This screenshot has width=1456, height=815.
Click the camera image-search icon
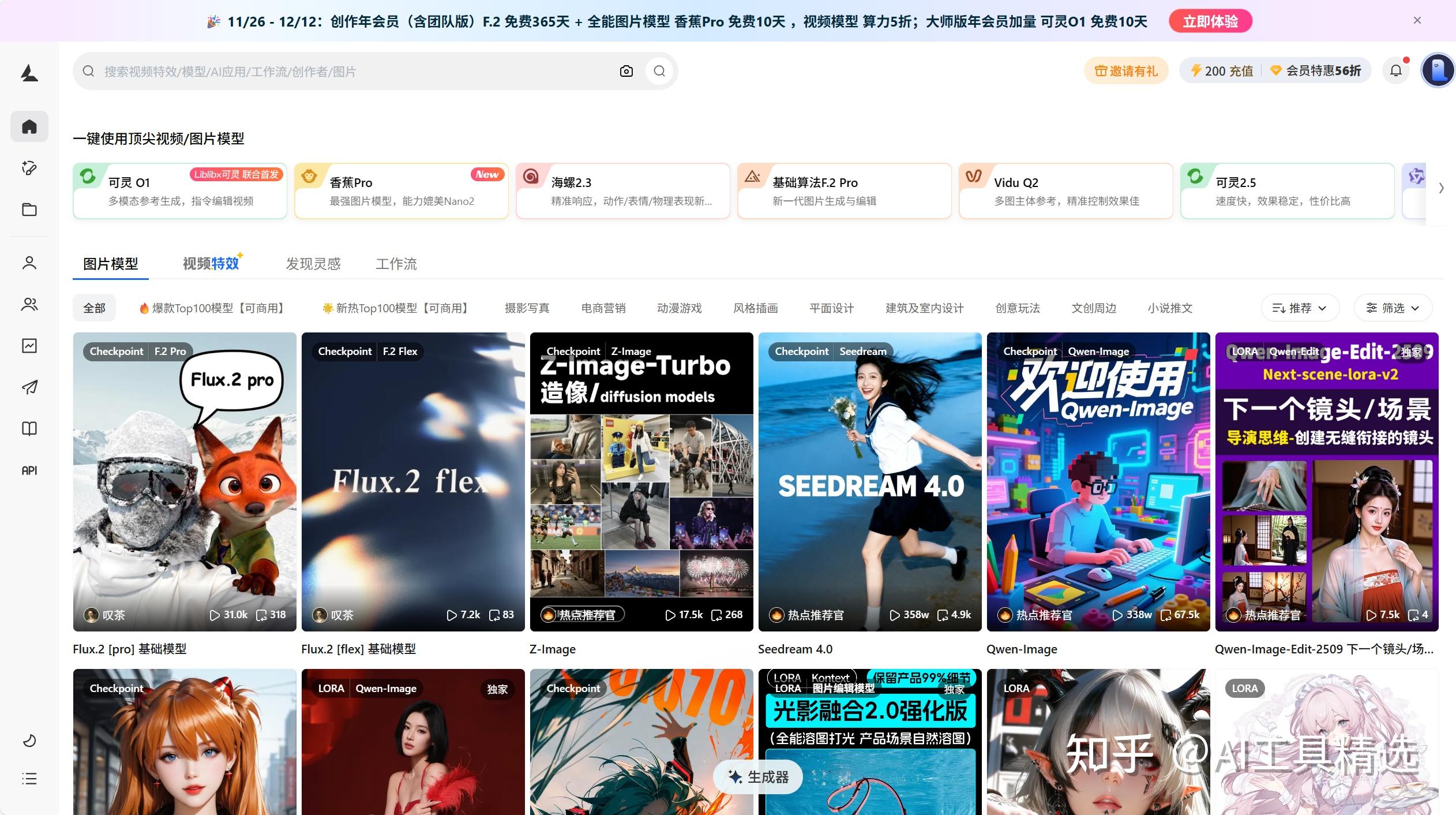pyautogui.click(x=626, y=71)
